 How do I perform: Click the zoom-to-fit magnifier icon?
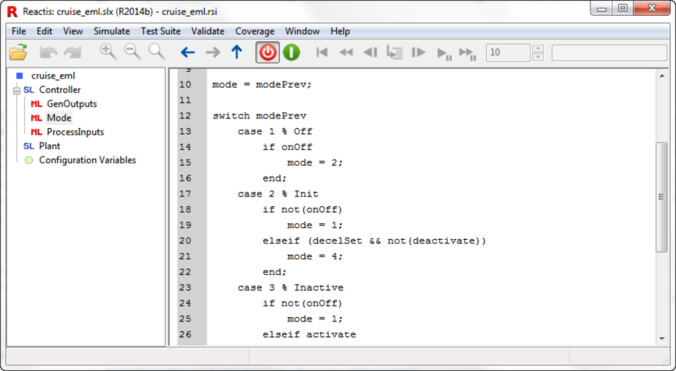click(156, 52)
